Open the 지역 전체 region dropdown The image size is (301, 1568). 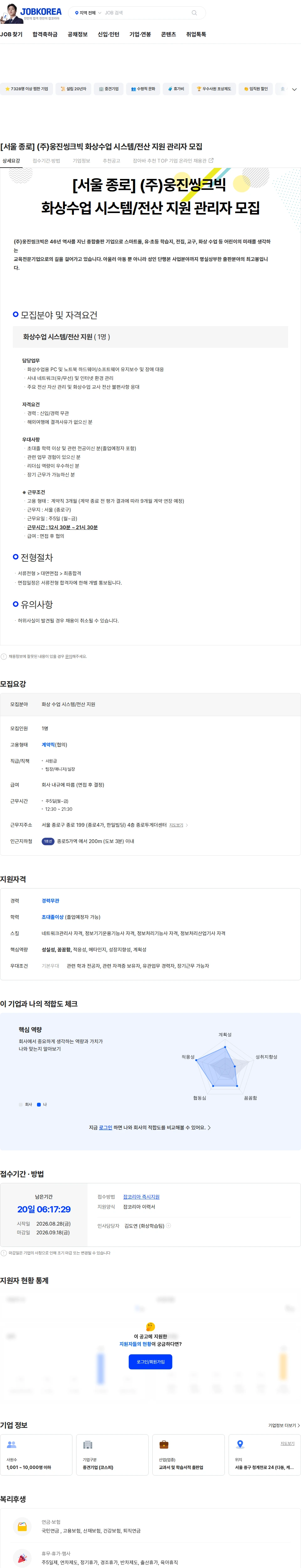coord(88,13)
